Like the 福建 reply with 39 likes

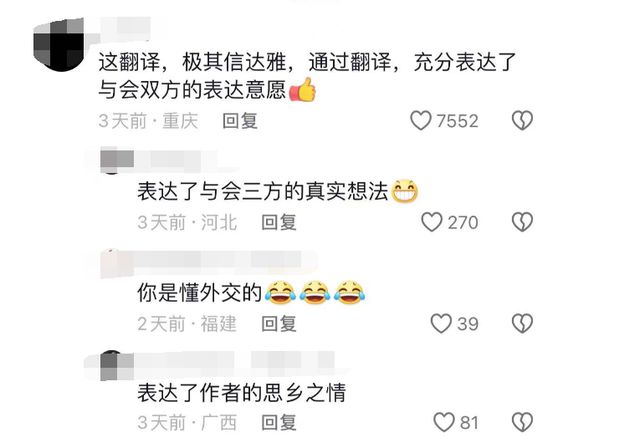click(x=441, y=324)
